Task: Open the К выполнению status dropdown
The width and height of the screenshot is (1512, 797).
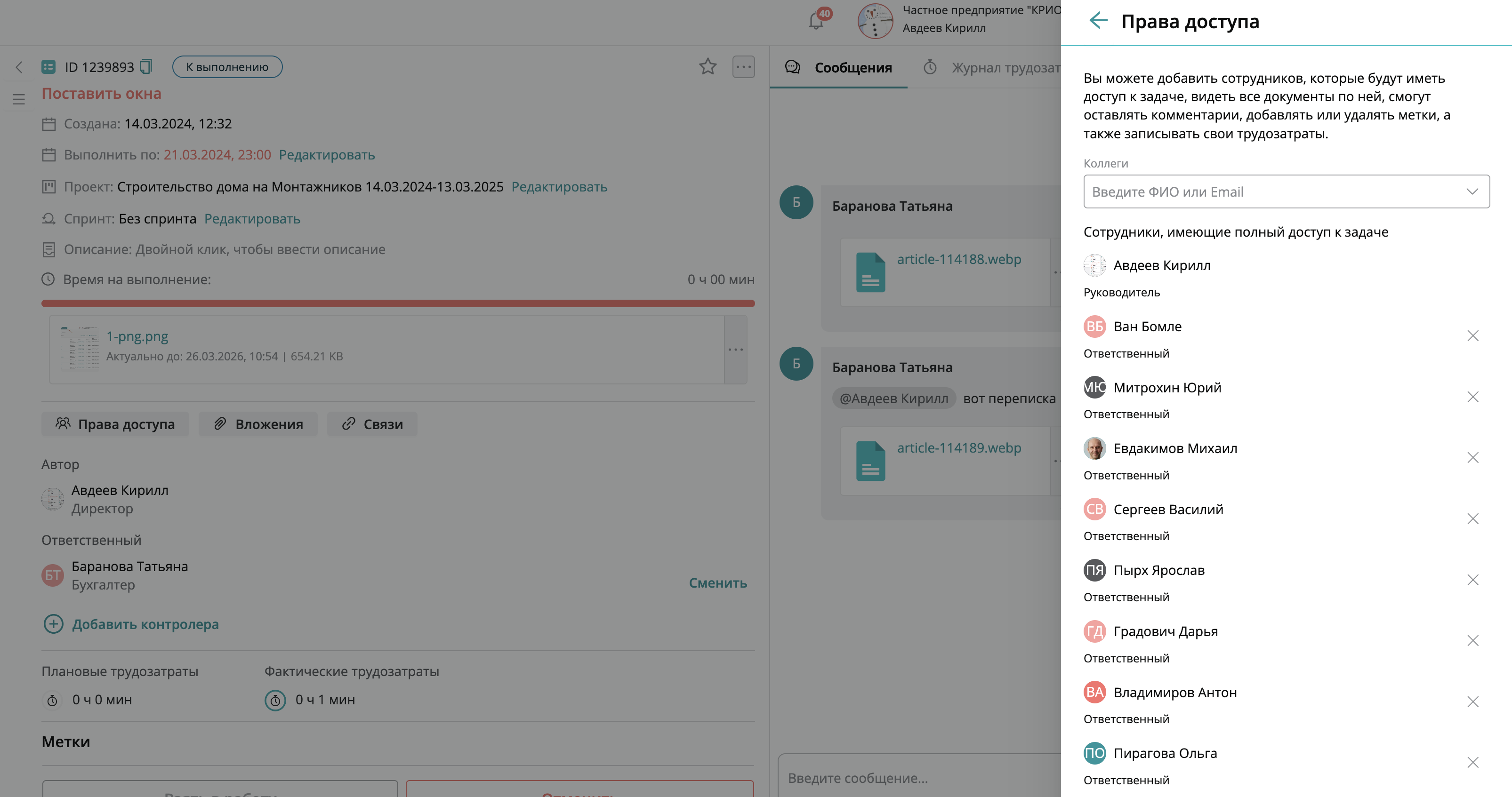Action: pyautogui.click(x=227, y=67)
